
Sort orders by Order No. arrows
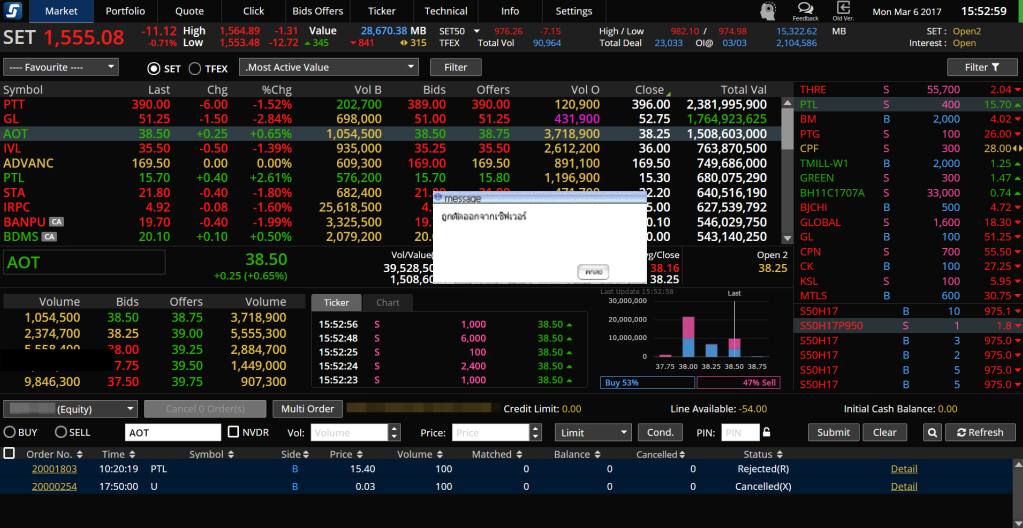pos(80,454)
